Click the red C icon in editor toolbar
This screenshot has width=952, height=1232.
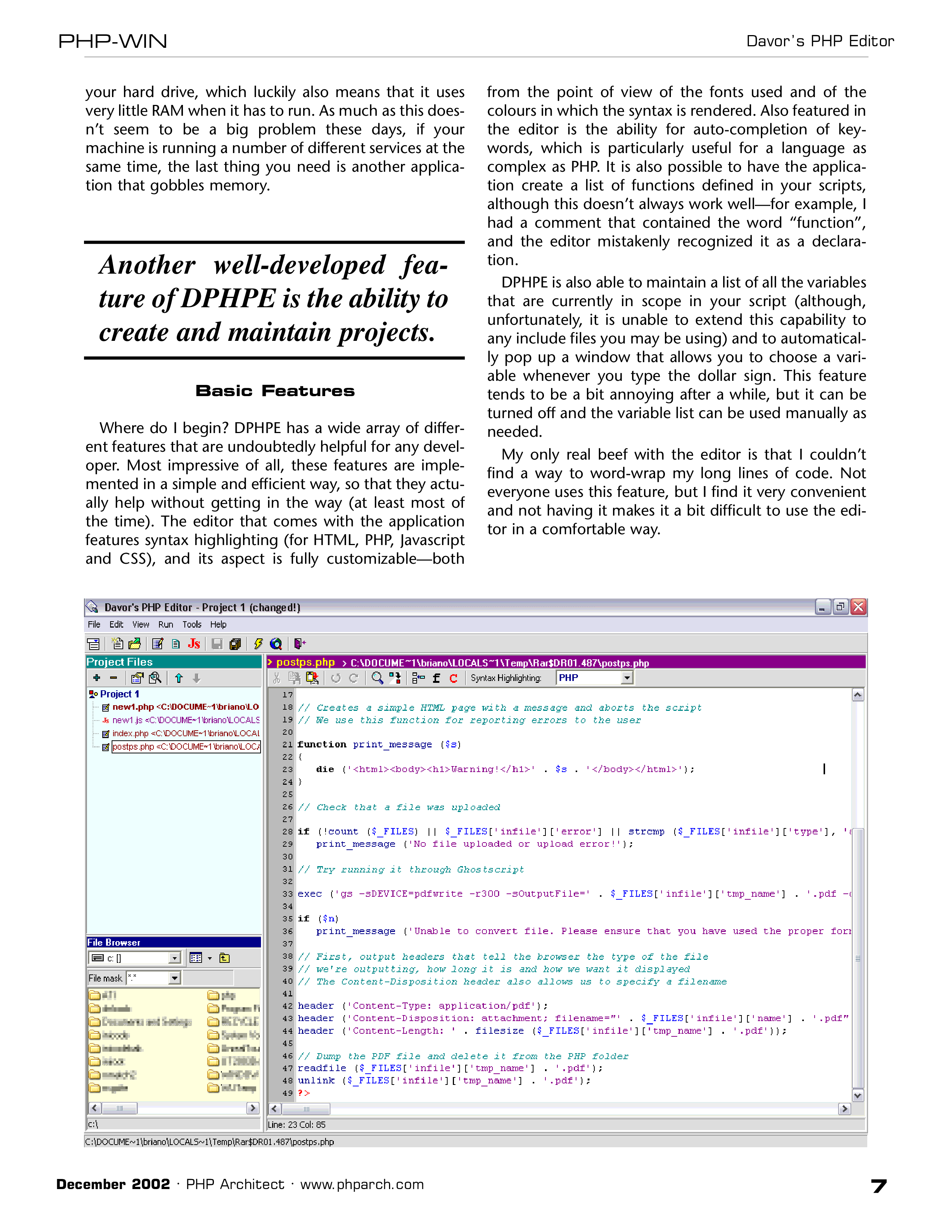453,678
